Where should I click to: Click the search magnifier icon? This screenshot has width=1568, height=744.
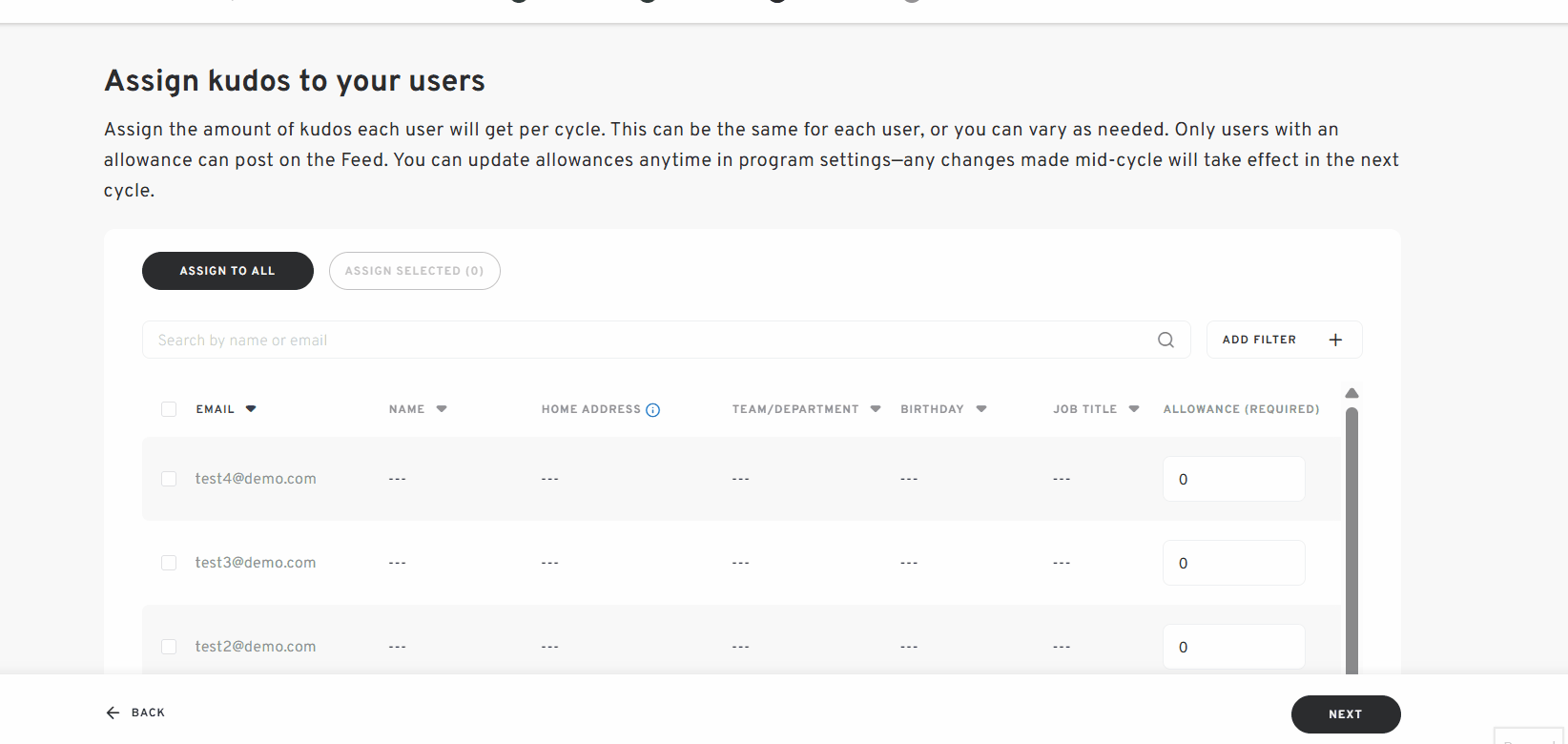click(1166, 341)
